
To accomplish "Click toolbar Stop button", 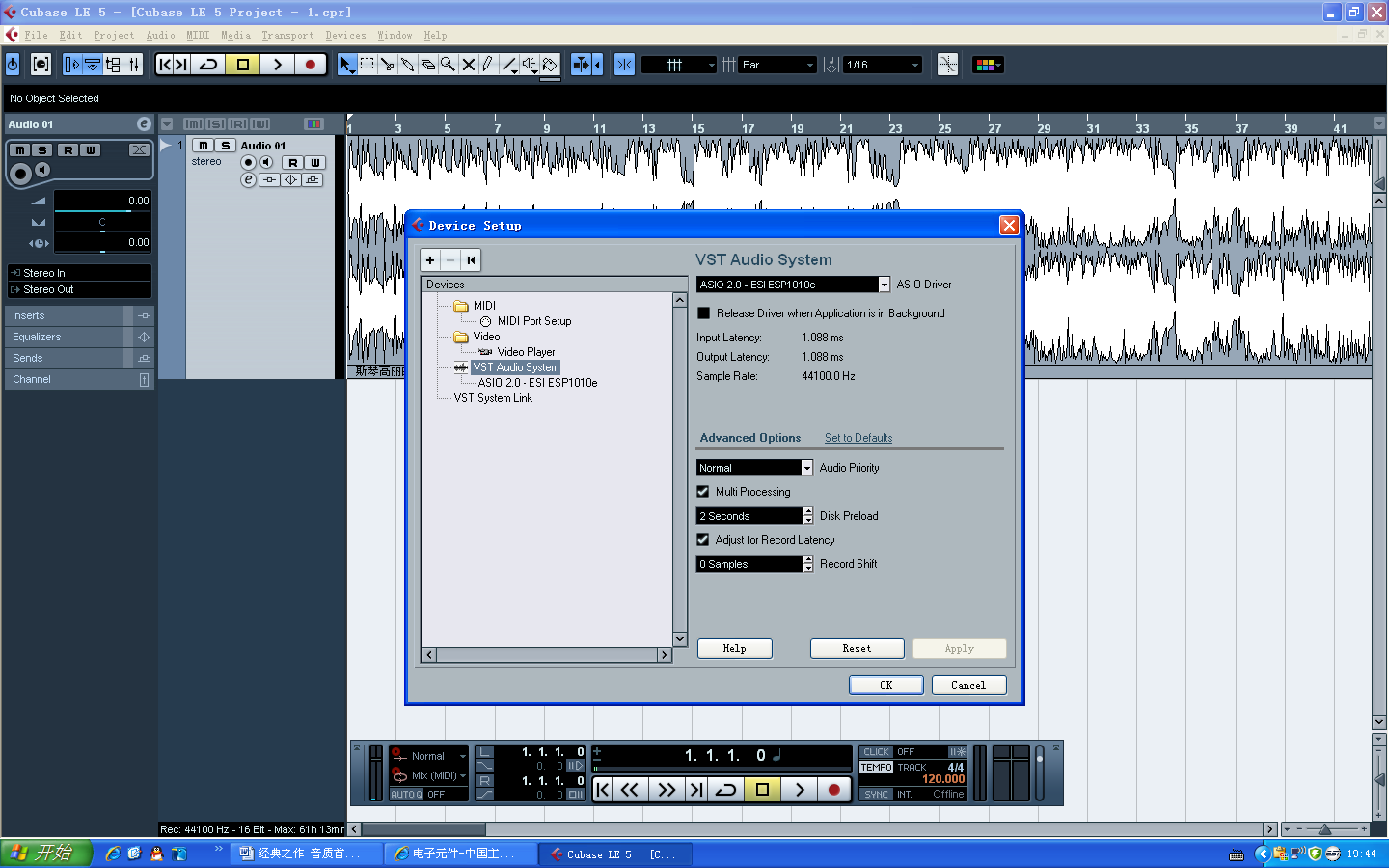I will [243, 65].
